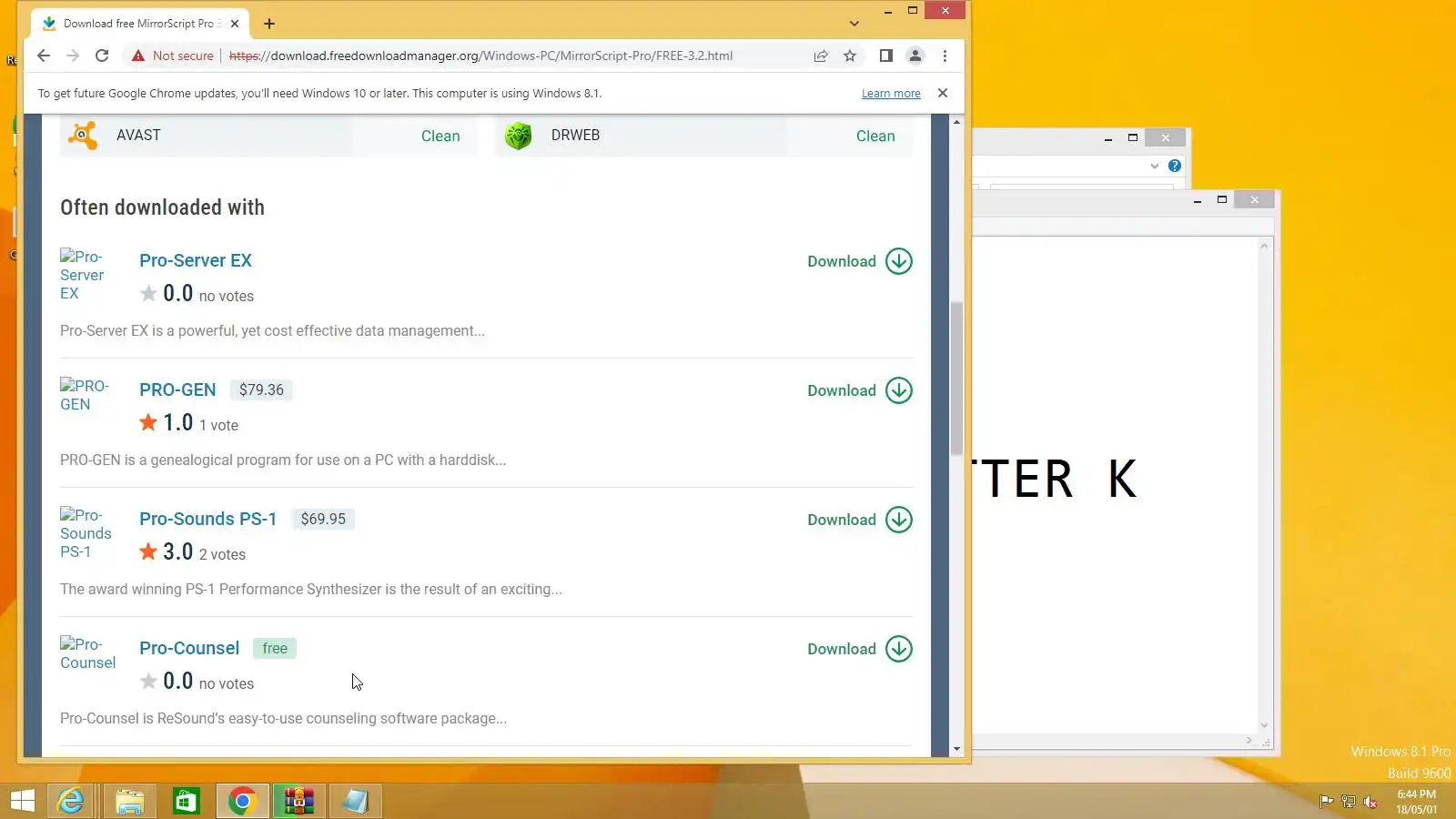Click the $79.36 price tag
The height and width of the screenshot is (819, 1456).
261,389
